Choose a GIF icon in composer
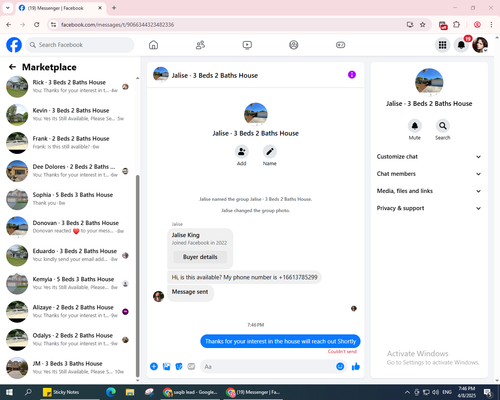Screen dimensions: 500x400 pos(191,367)
